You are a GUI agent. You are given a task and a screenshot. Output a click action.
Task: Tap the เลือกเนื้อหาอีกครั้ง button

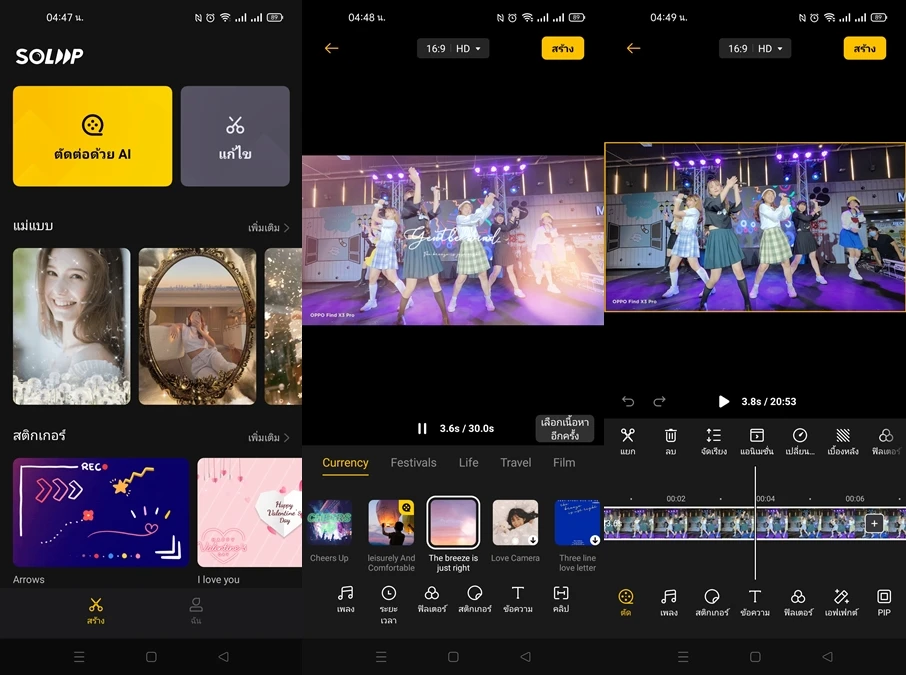pyautogui.click(x=565, y=428)
